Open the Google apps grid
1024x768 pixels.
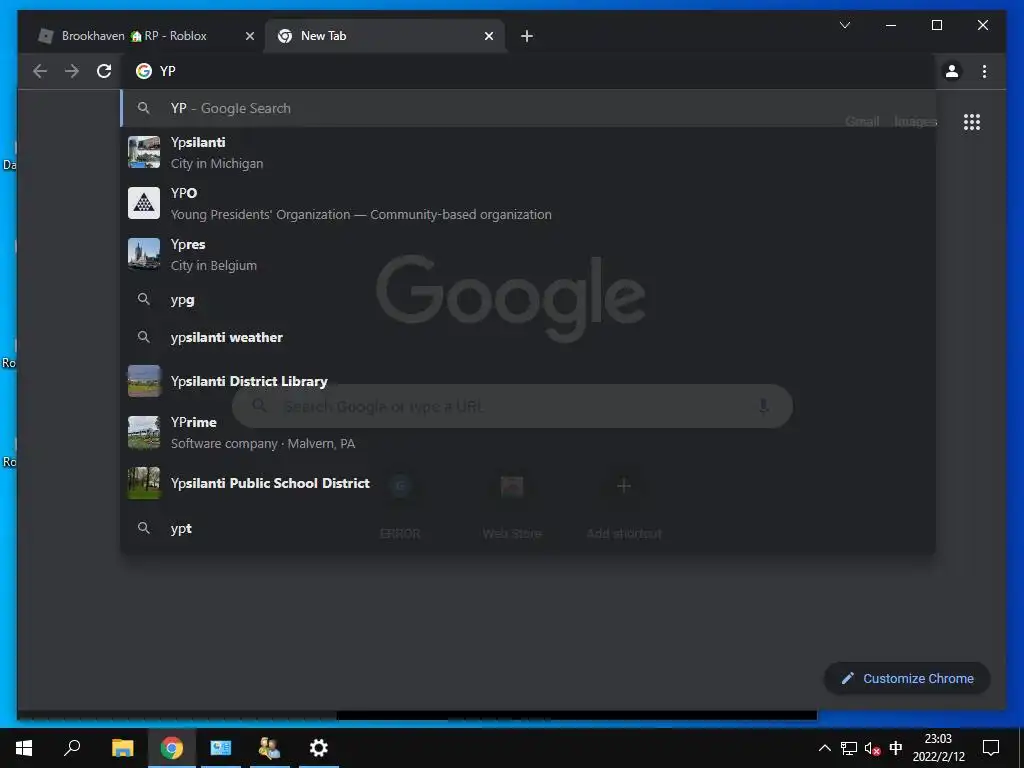(972, 122)
